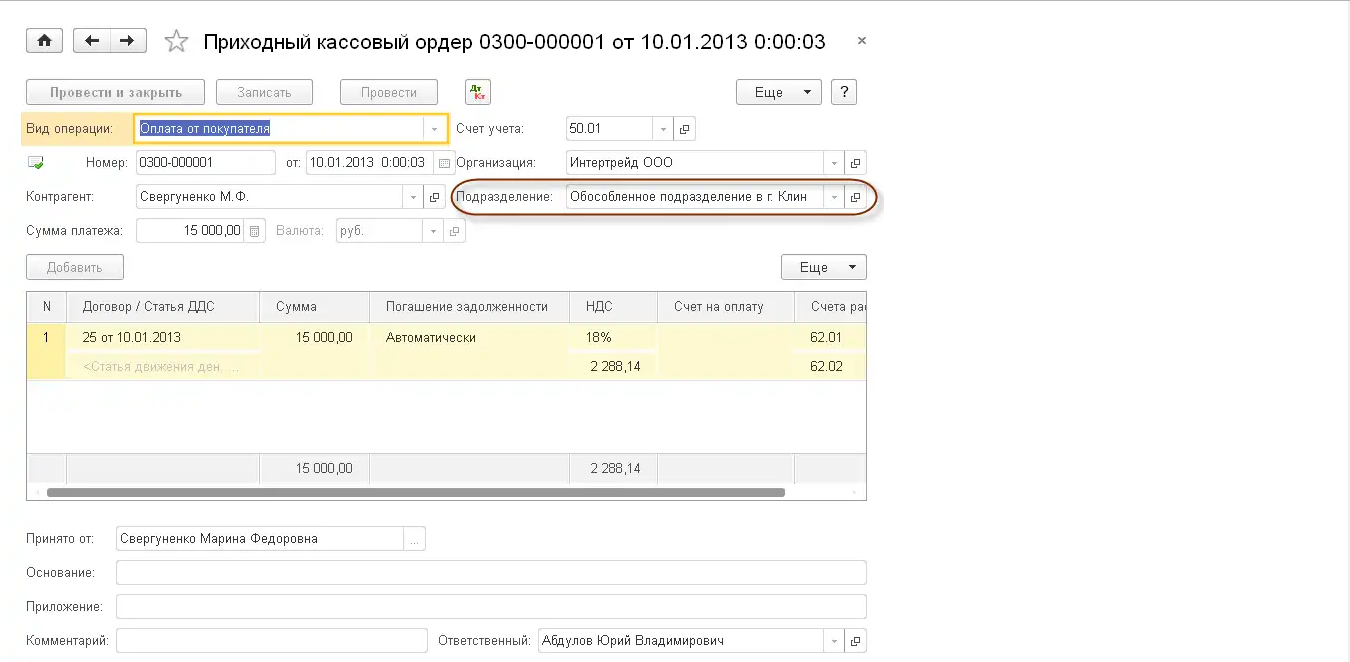Open calendar picker next to document date
Viewport: 1350px width, 662px height.
pos(443,163)
